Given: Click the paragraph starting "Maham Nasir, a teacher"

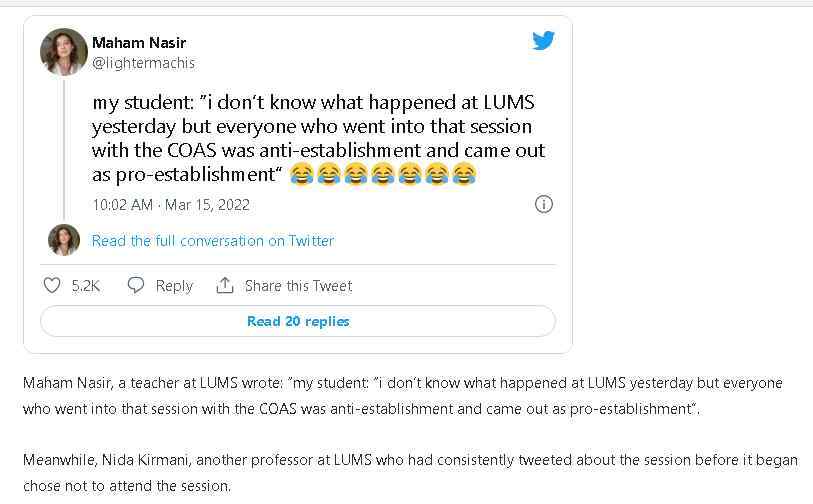Looking at the screenshot, I should [400, 396].
